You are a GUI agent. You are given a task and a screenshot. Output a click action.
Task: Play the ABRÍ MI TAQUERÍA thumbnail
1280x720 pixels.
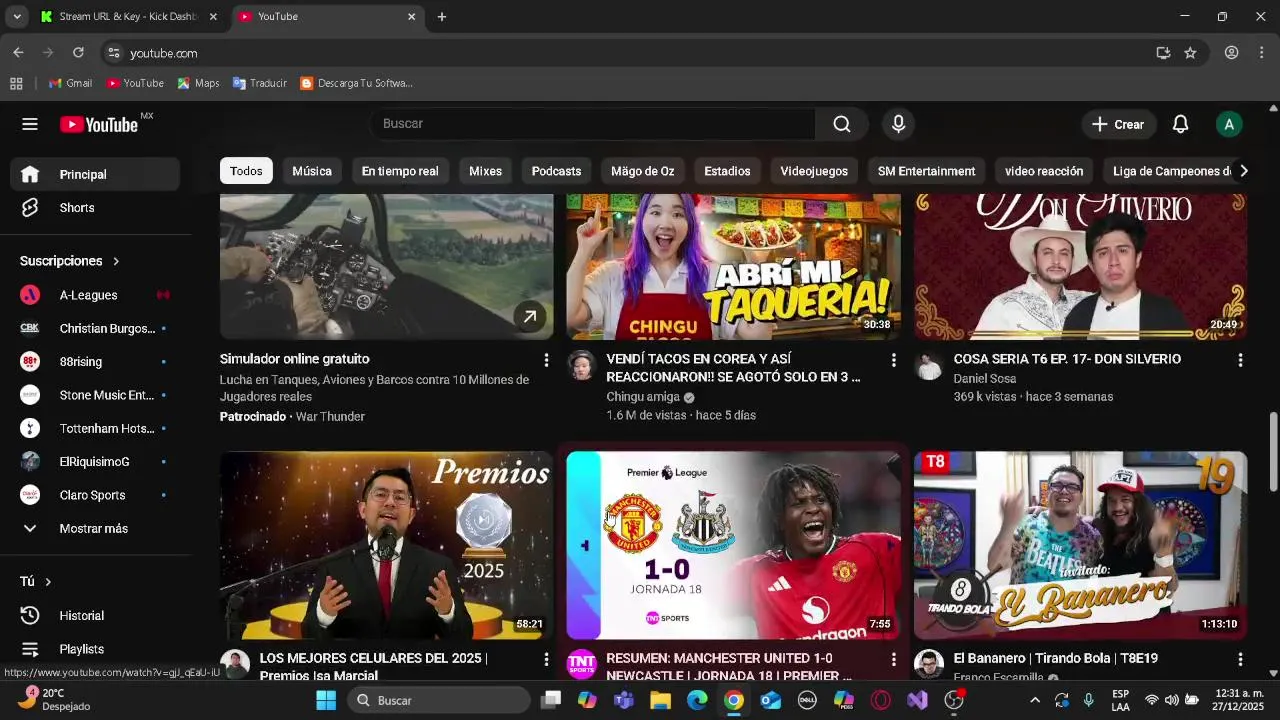pyautogui.click(x=733, y=267)
